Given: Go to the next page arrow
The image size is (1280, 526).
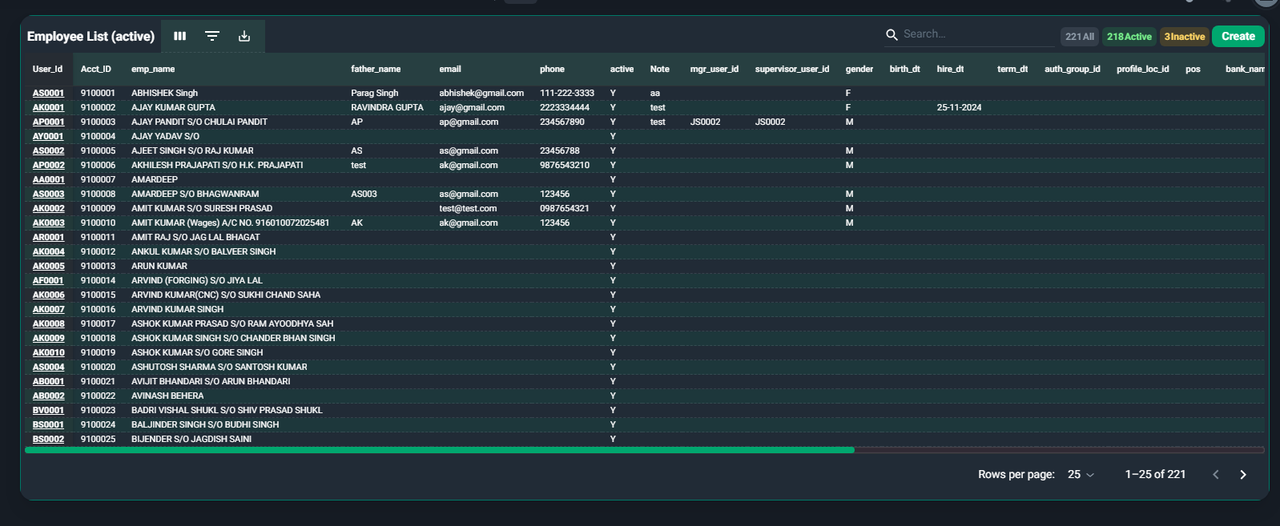Looking at the screenshot, I should [x=1243, y=475].
